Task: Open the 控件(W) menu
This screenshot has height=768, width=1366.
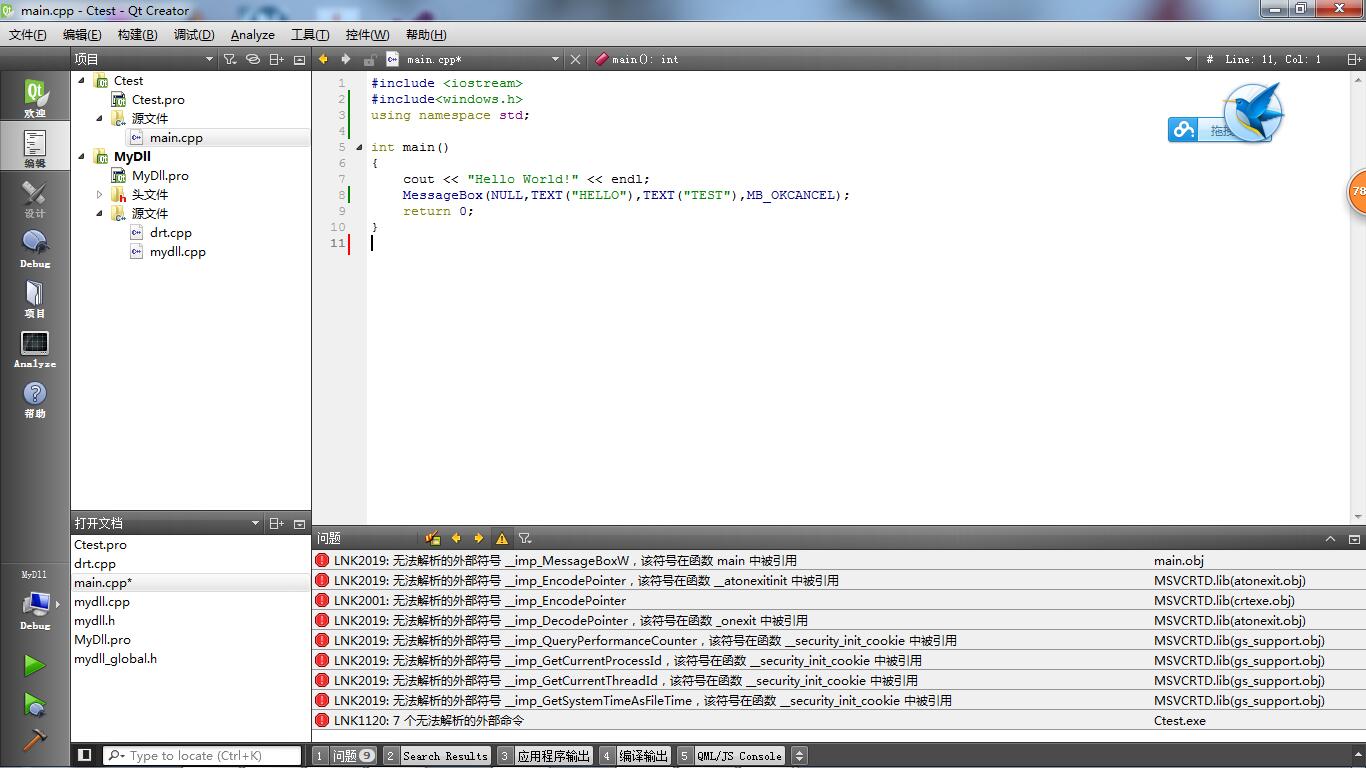Action: [x=367, y=35]
